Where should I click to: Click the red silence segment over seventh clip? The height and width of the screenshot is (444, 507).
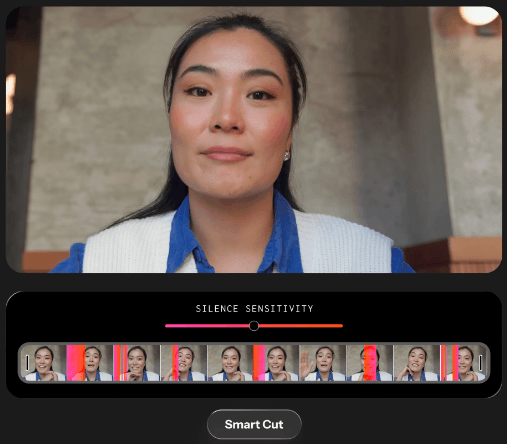click(x=370, y=363)
